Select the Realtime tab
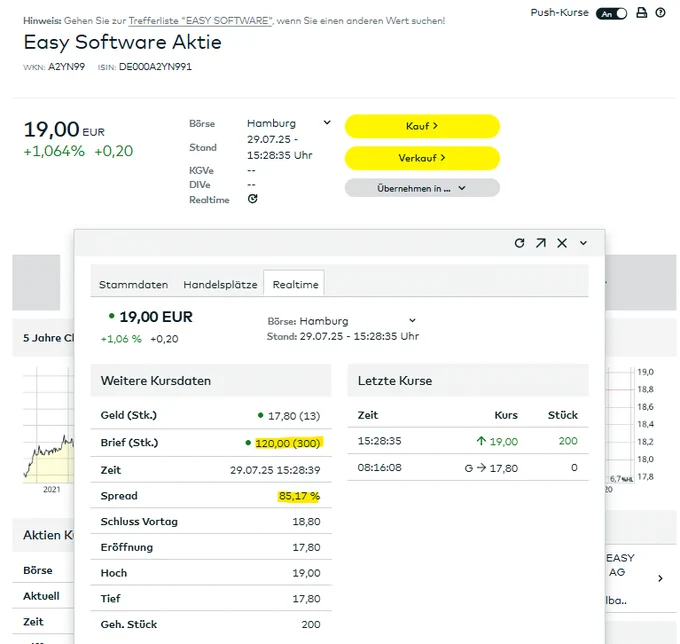Image resolution: width=680 pixels, height=644 pixels. pos(295,284)
